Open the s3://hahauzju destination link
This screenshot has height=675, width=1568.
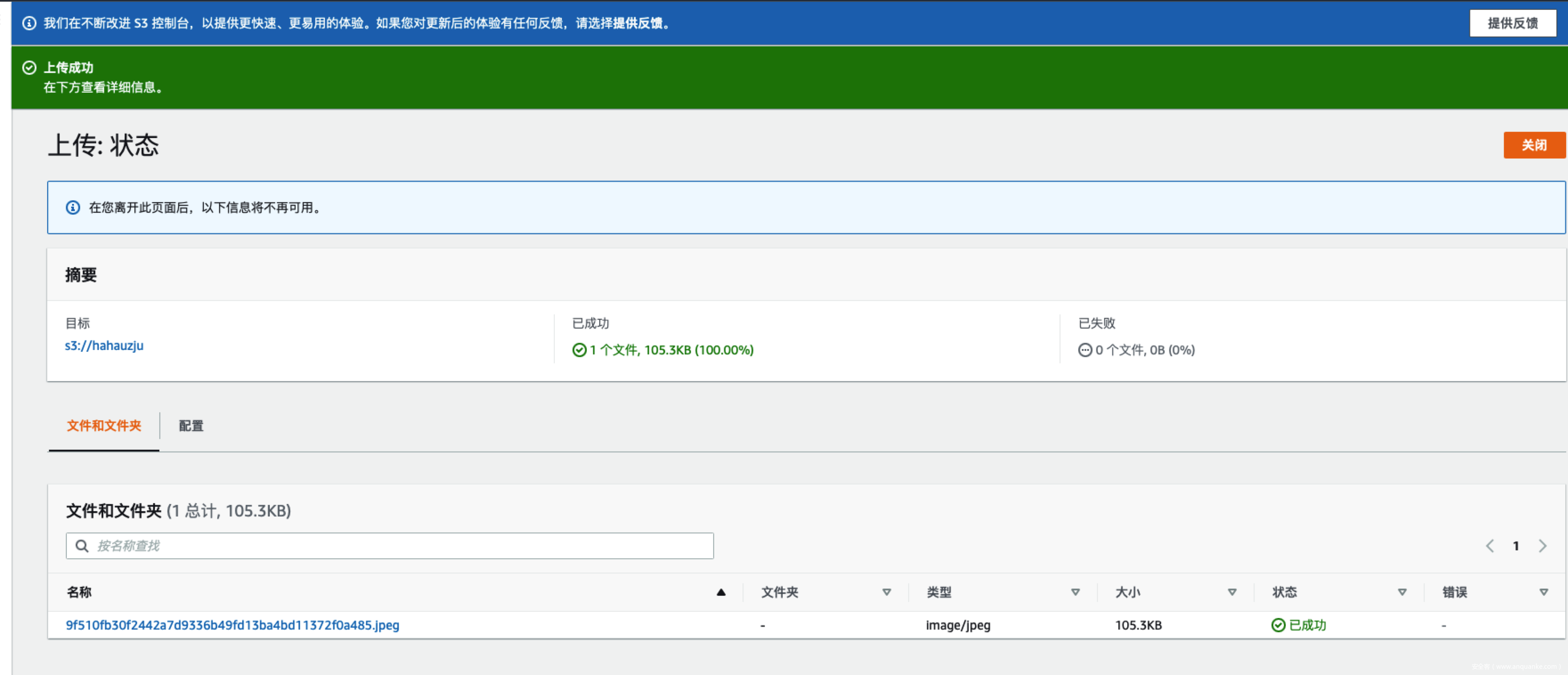point(104,346)
